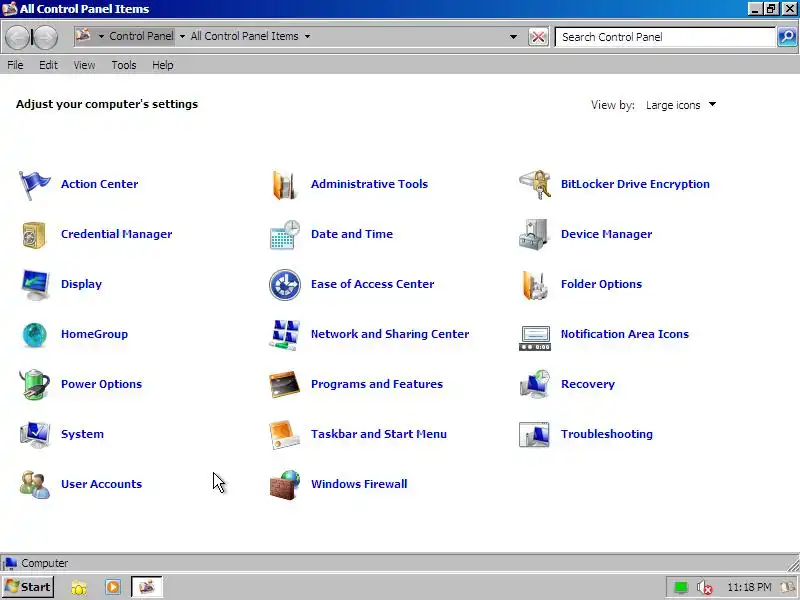Open the Windows Explorer taskbar icon
Image resolution: width=800 pixels, height=600 pixels.
pos(79,588)
